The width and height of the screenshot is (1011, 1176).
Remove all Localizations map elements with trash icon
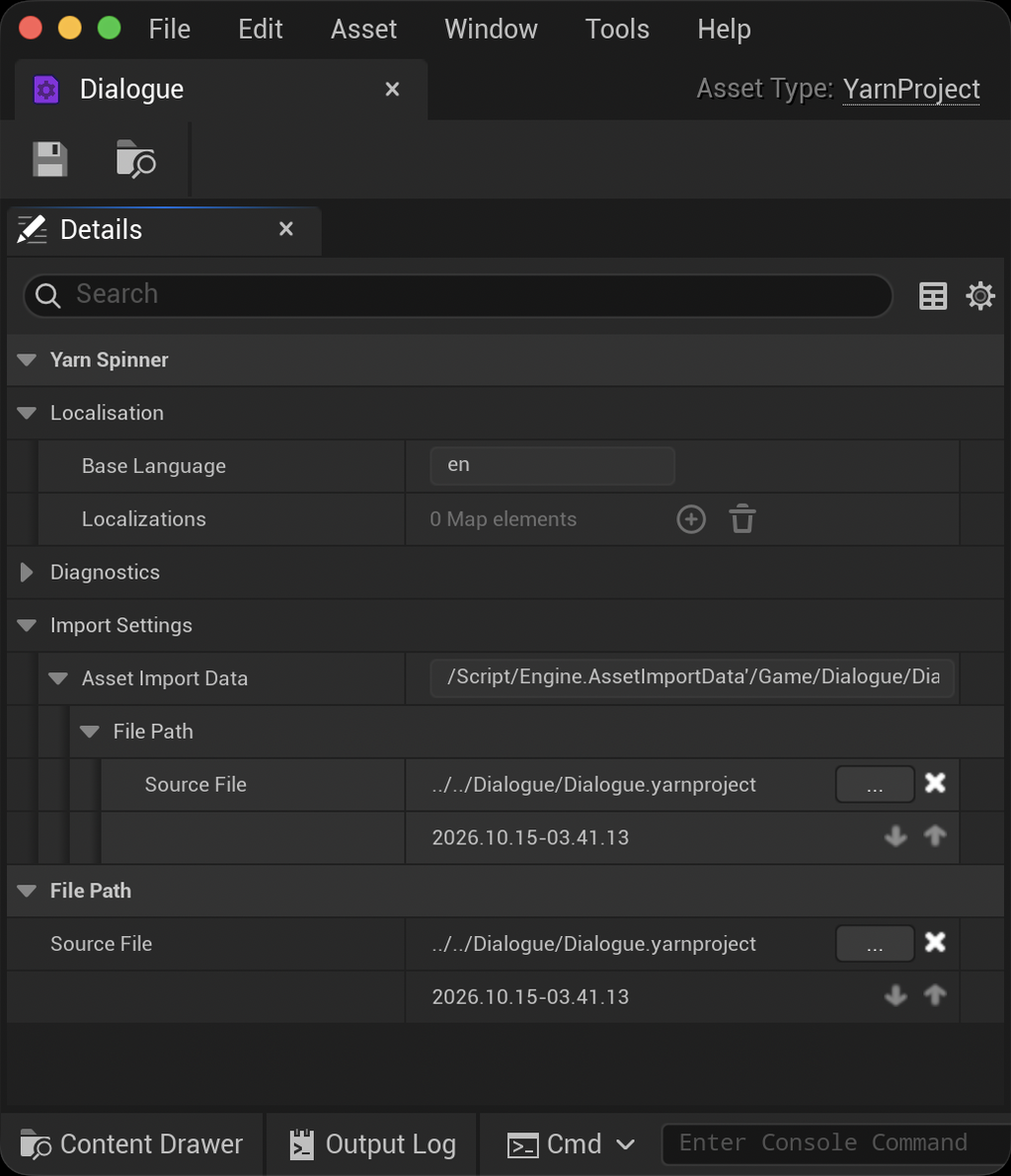click(742, 519)
